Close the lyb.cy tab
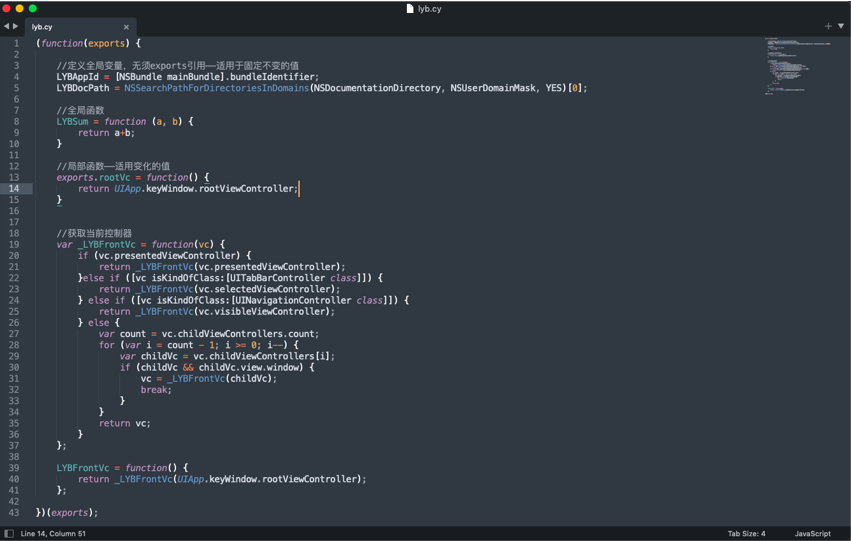The height and width of the screenshot is (541, 851). [126, 27]
